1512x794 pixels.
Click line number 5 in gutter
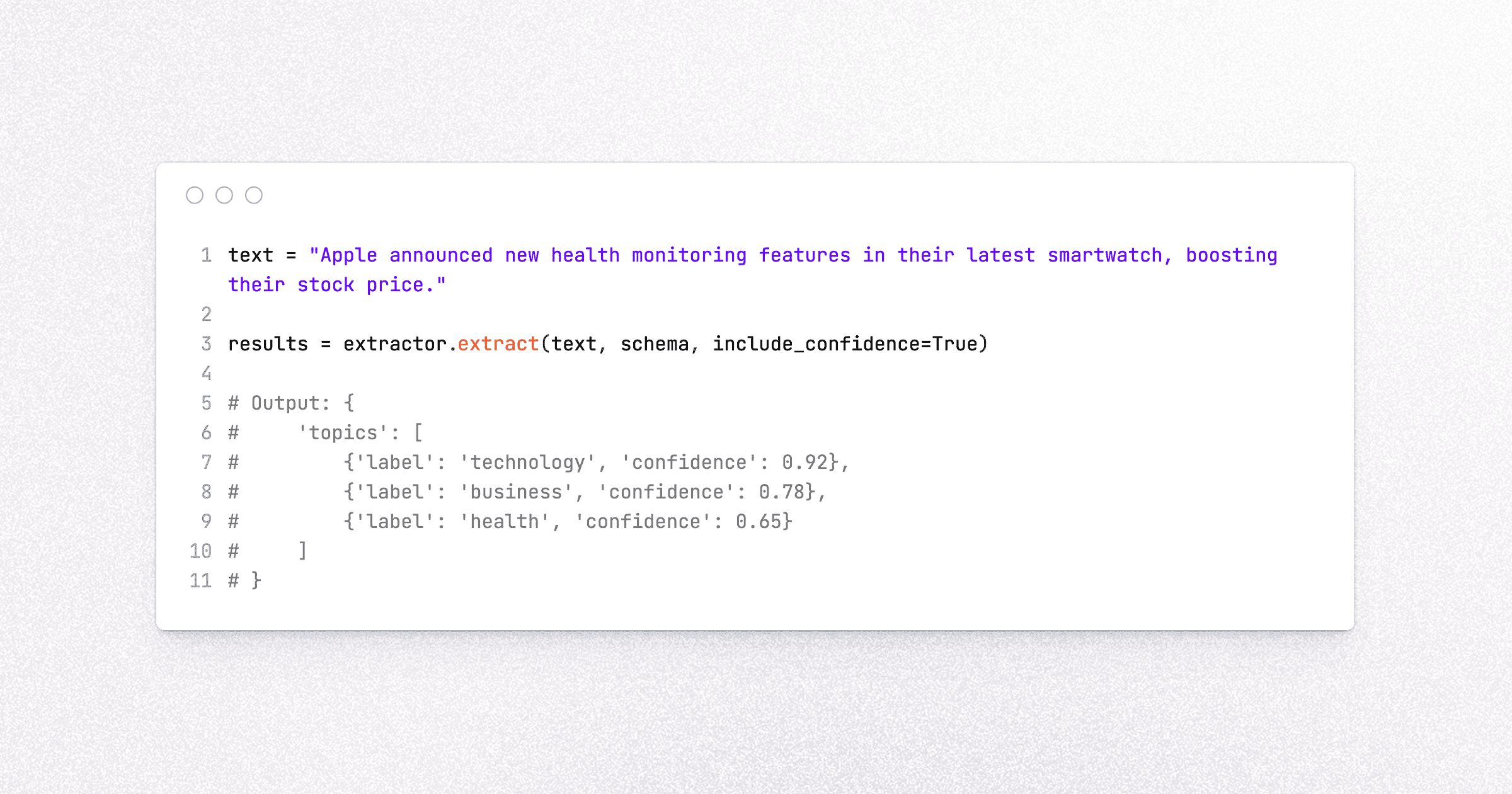tap(206, 403)
